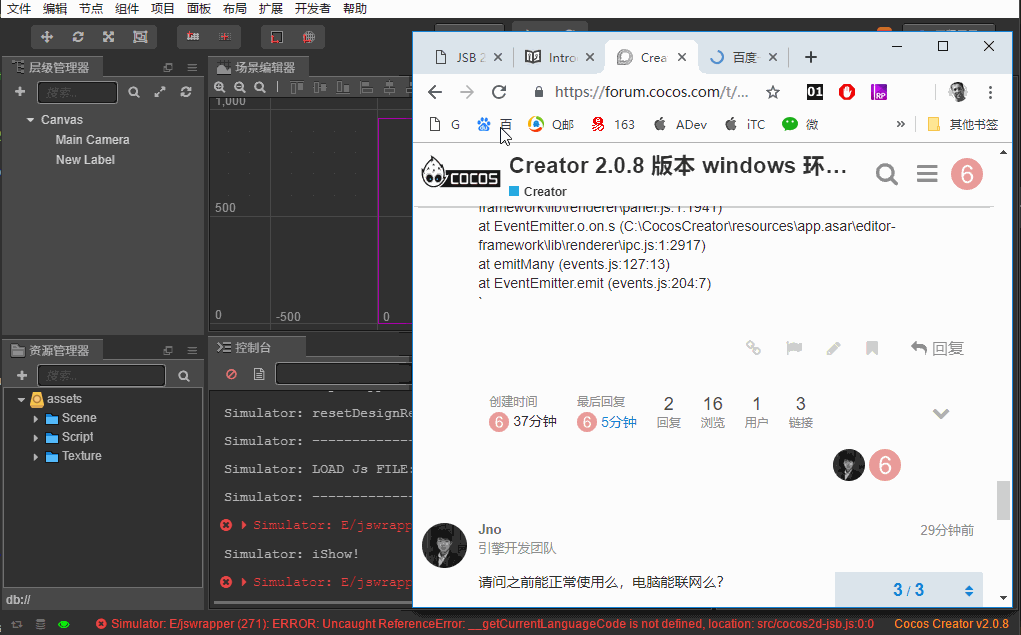This screenshot has width=1021, height=635.
Task: Reply with 回复 button
Action: point(937,348)
